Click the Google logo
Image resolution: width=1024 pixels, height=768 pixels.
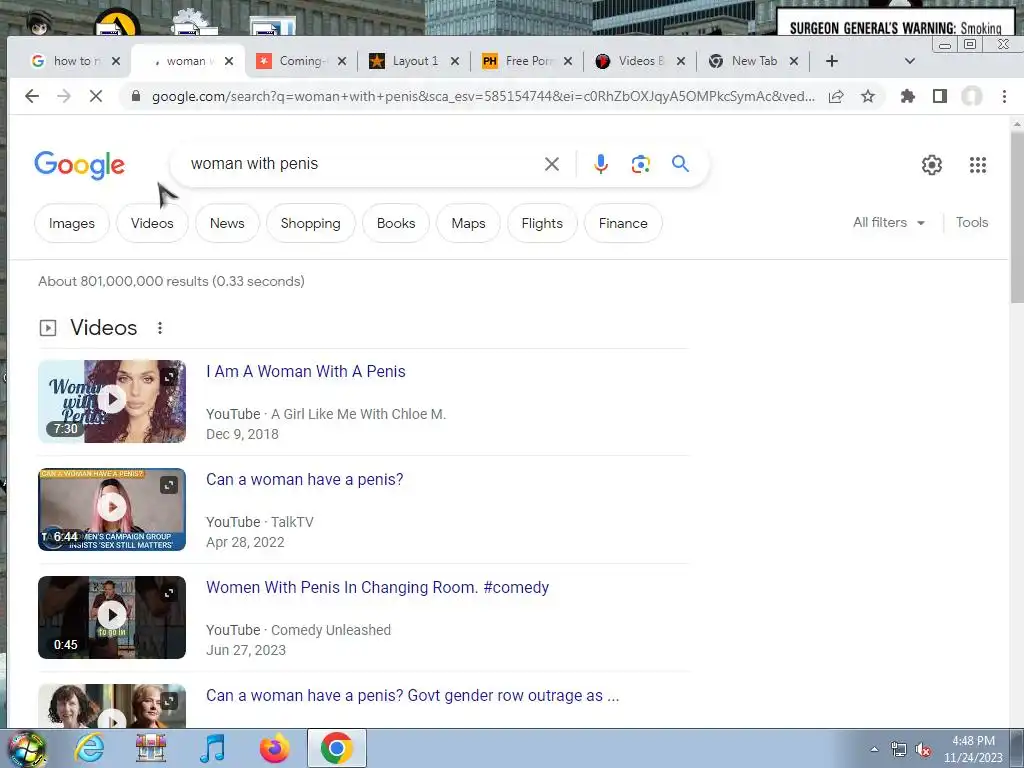79,165
